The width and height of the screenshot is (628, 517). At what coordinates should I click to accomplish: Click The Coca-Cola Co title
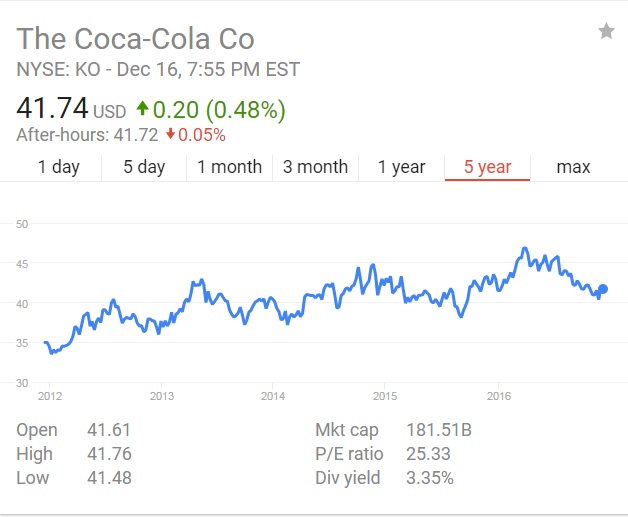(136, 39)
